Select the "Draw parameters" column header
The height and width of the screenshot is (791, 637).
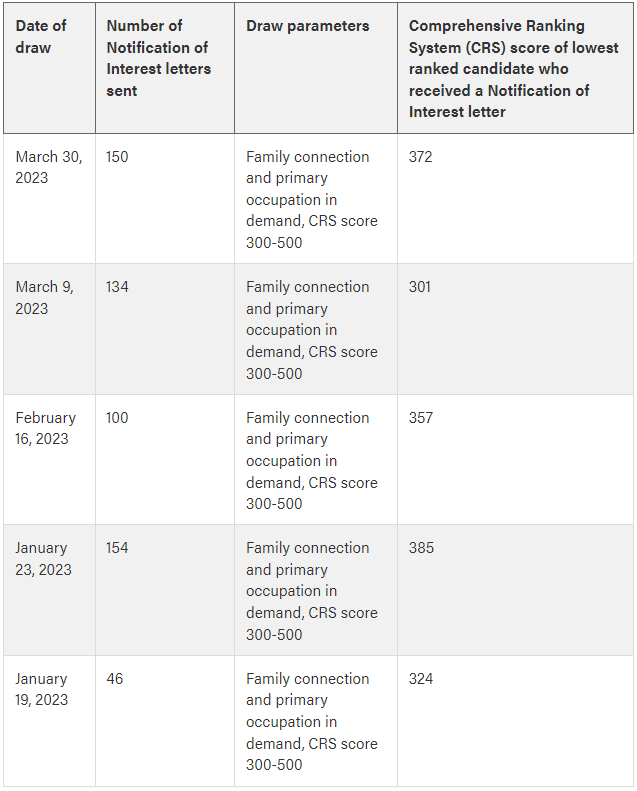point(307,26)
